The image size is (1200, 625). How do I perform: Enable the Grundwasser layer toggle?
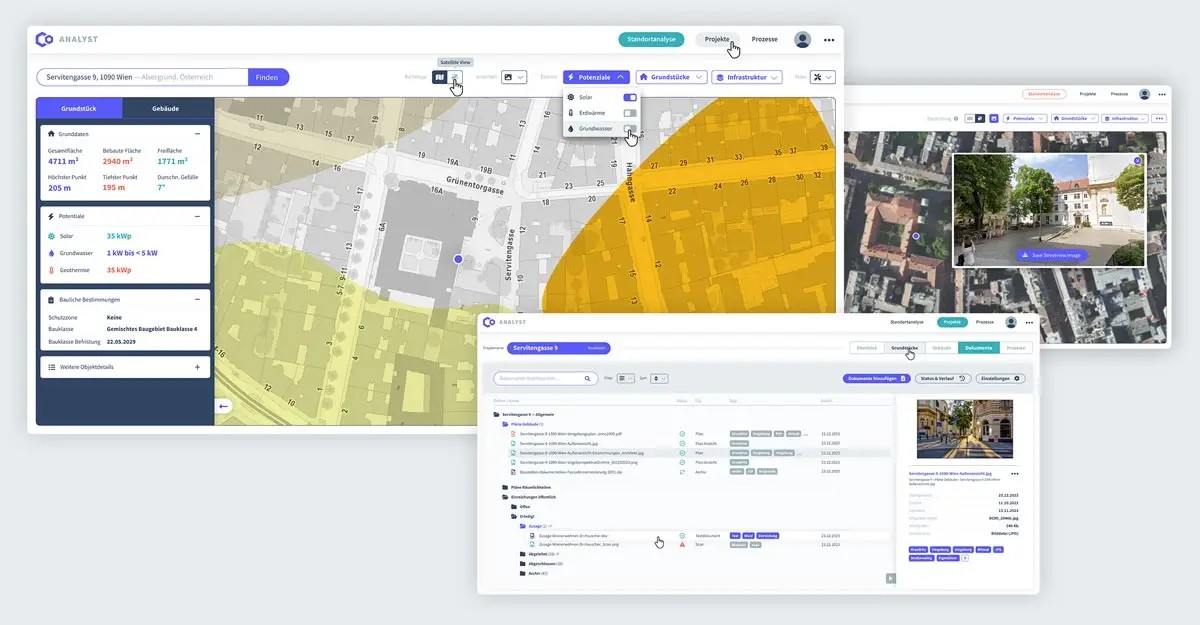[x=630, y=129]
